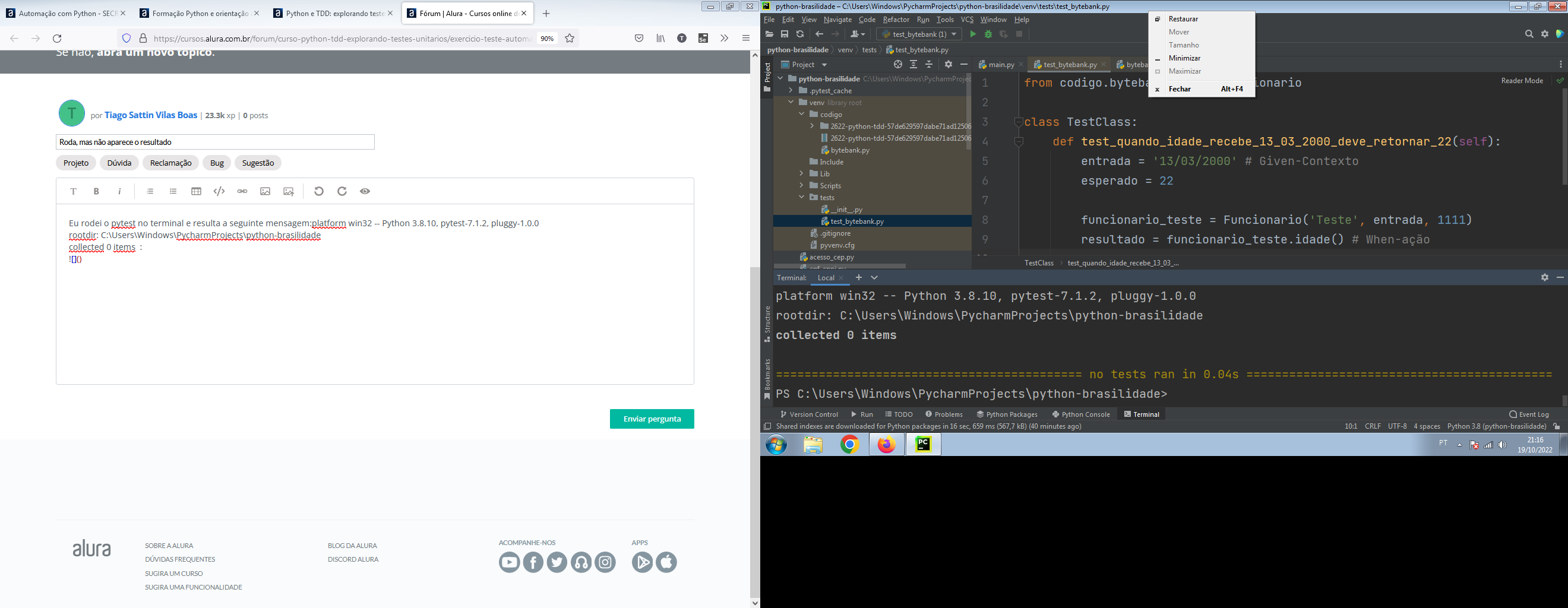Open Tiago Sattin Vilas Boas profile link

(151, 115)
